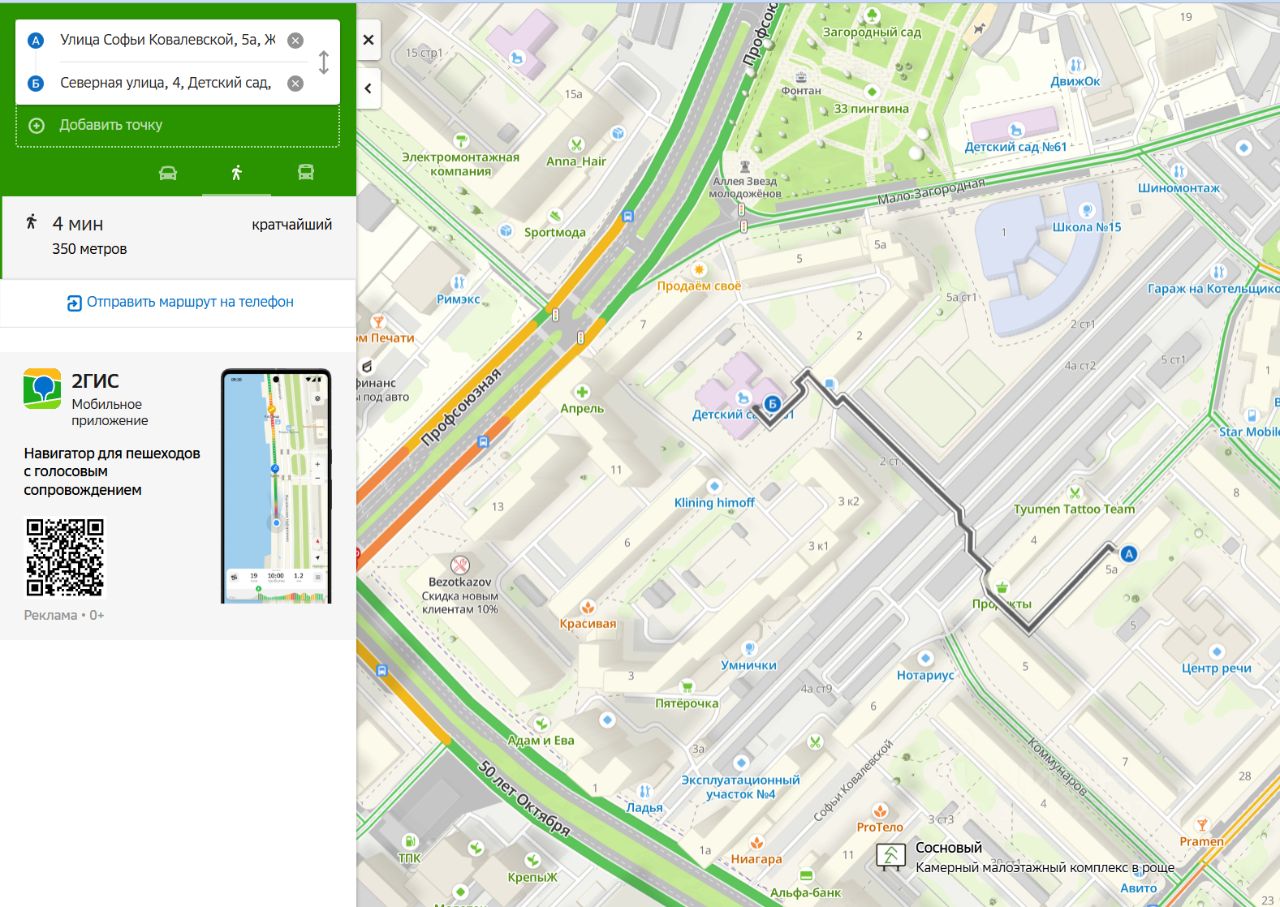Screen dimensions: 1280x907
Task: Click the Римэкс map marker
Action: tap(459, 282)
